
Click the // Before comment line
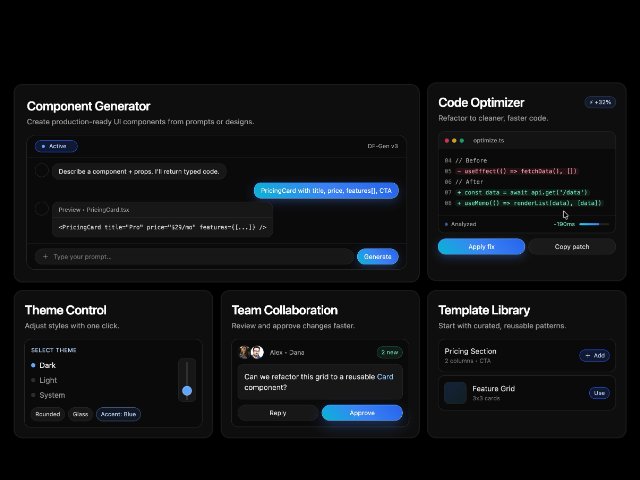tap(471, 160)
